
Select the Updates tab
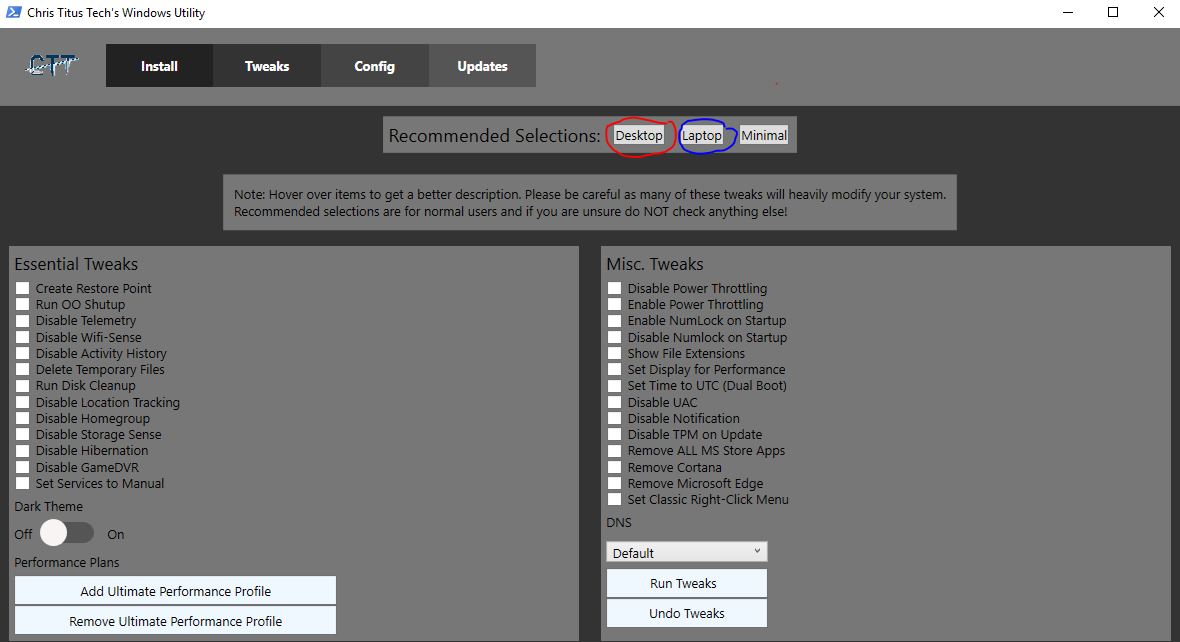pos(482,66)
